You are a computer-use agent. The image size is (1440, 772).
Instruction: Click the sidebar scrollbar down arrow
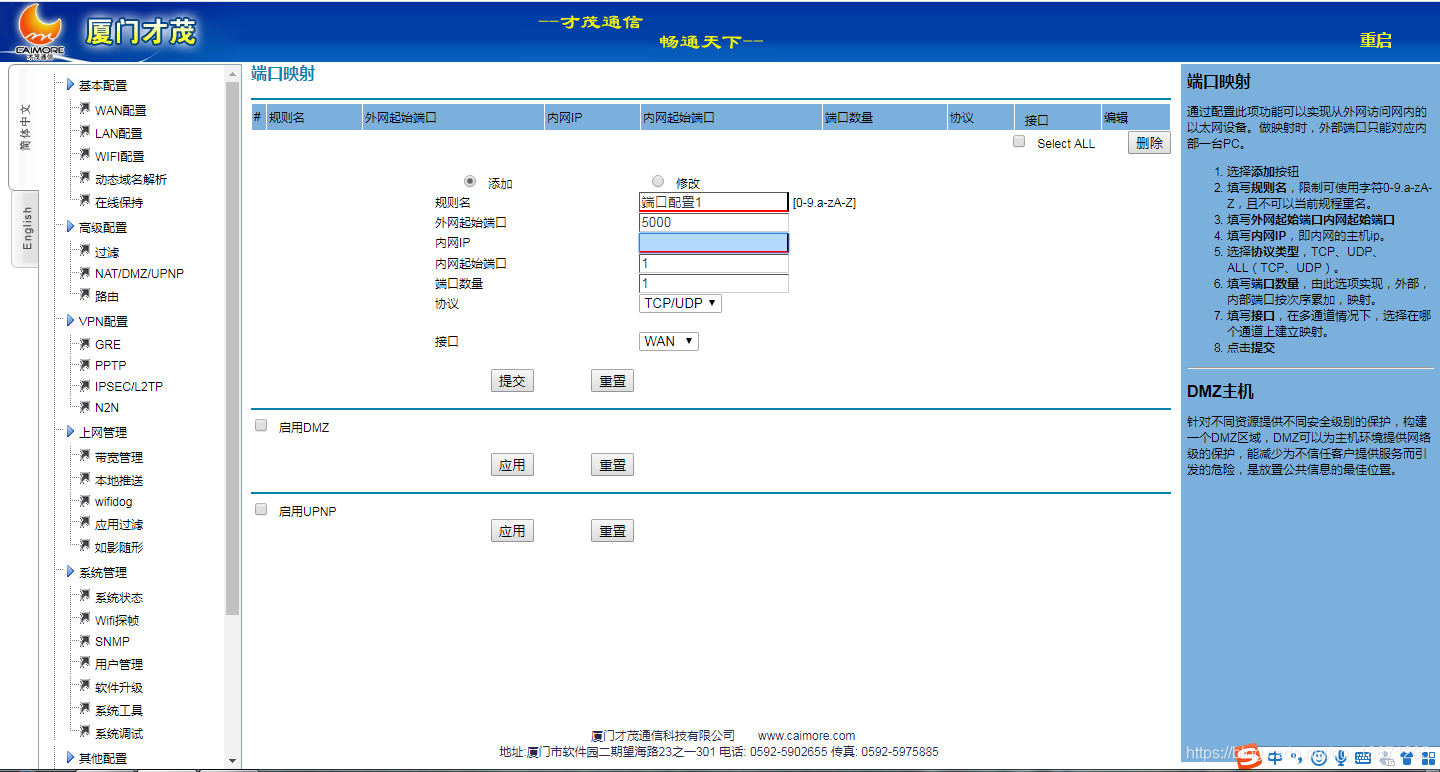tap(233, 761)
